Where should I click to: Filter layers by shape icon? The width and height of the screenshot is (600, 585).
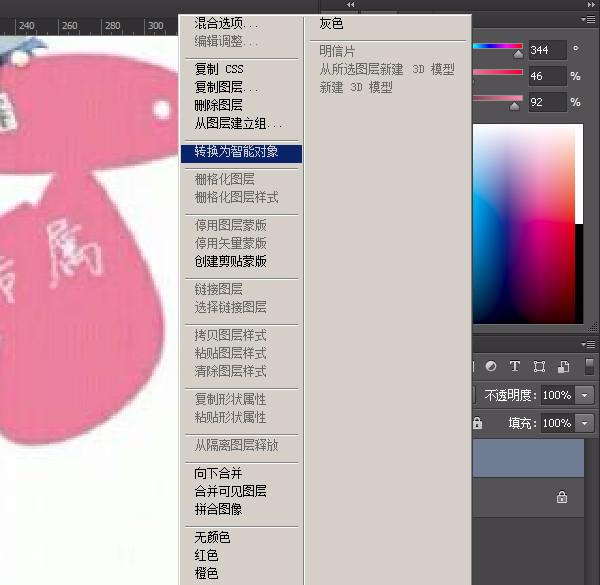point(540,367)
